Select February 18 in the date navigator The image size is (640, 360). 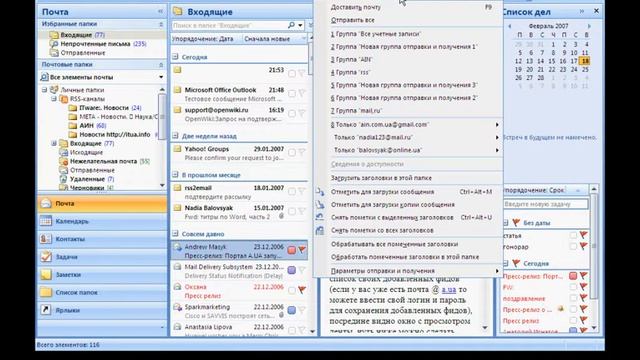tap(585, 61)
